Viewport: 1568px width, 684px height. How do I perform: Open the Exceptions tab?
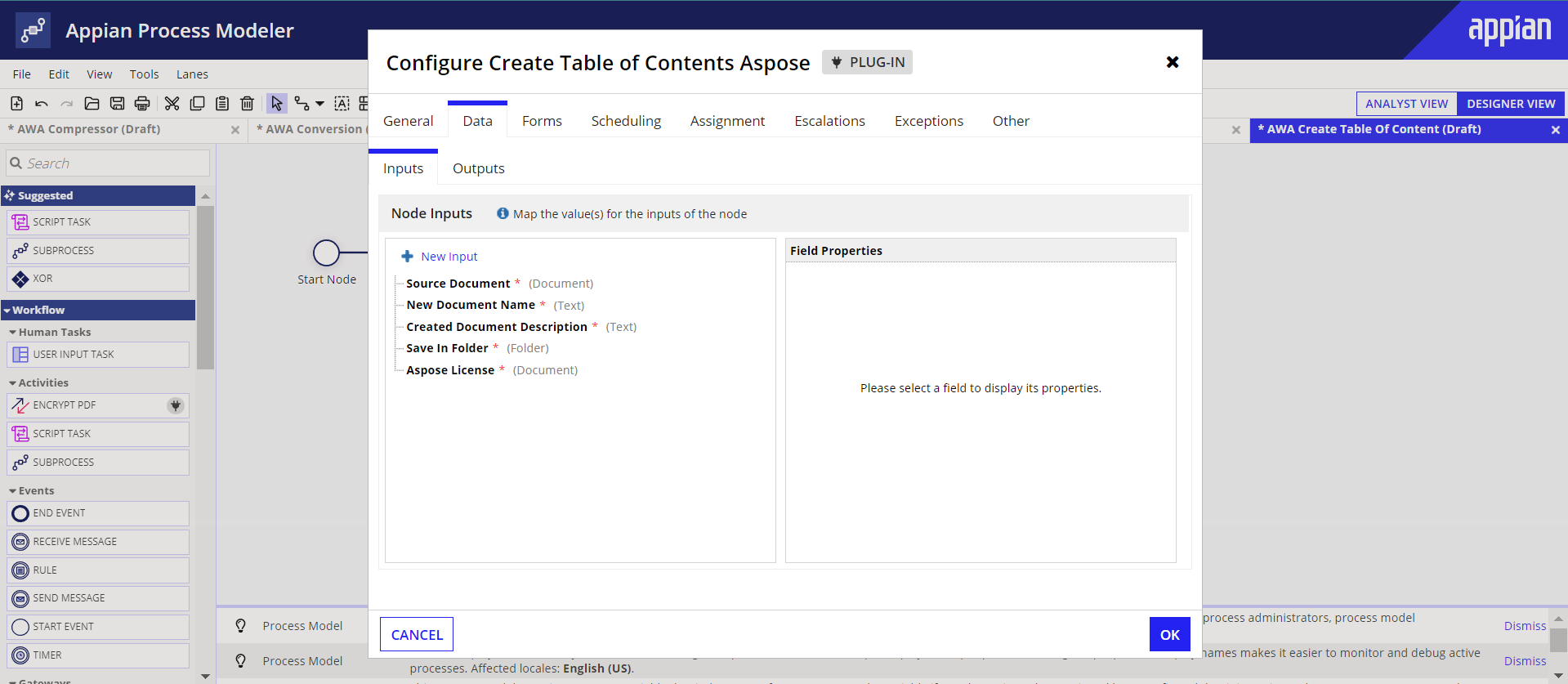(x=929, y=121)
